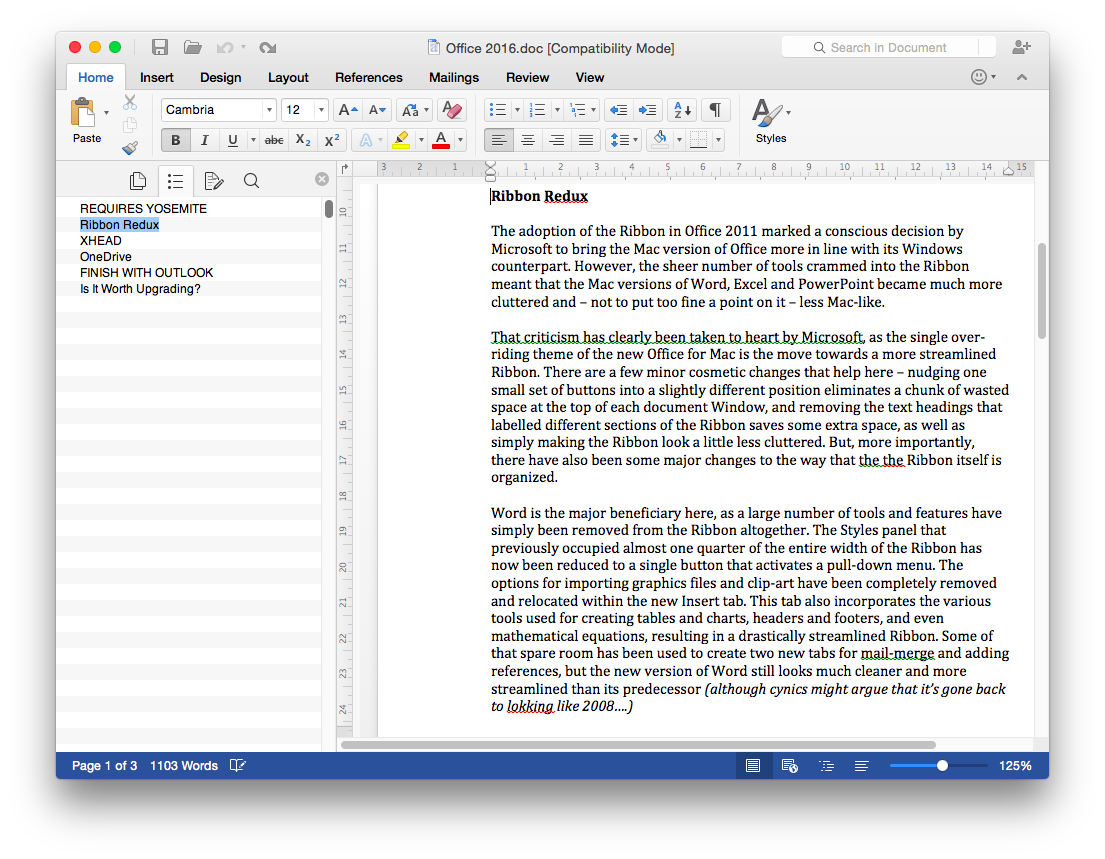Jump to OneDrive heading in sidebar
Viewport: 1105px width, 859px height.
(106, 257)
